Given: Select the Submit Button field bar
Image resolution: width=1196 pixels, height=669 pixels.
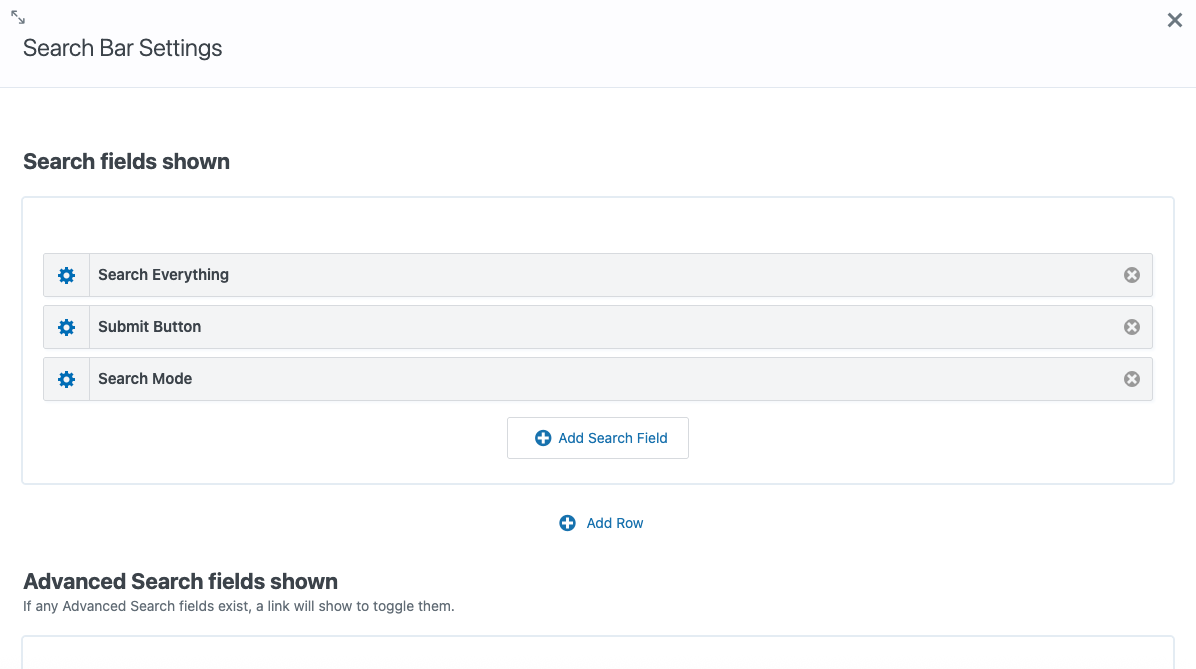Looking at the screenshot, I should [x=600, y=327].
